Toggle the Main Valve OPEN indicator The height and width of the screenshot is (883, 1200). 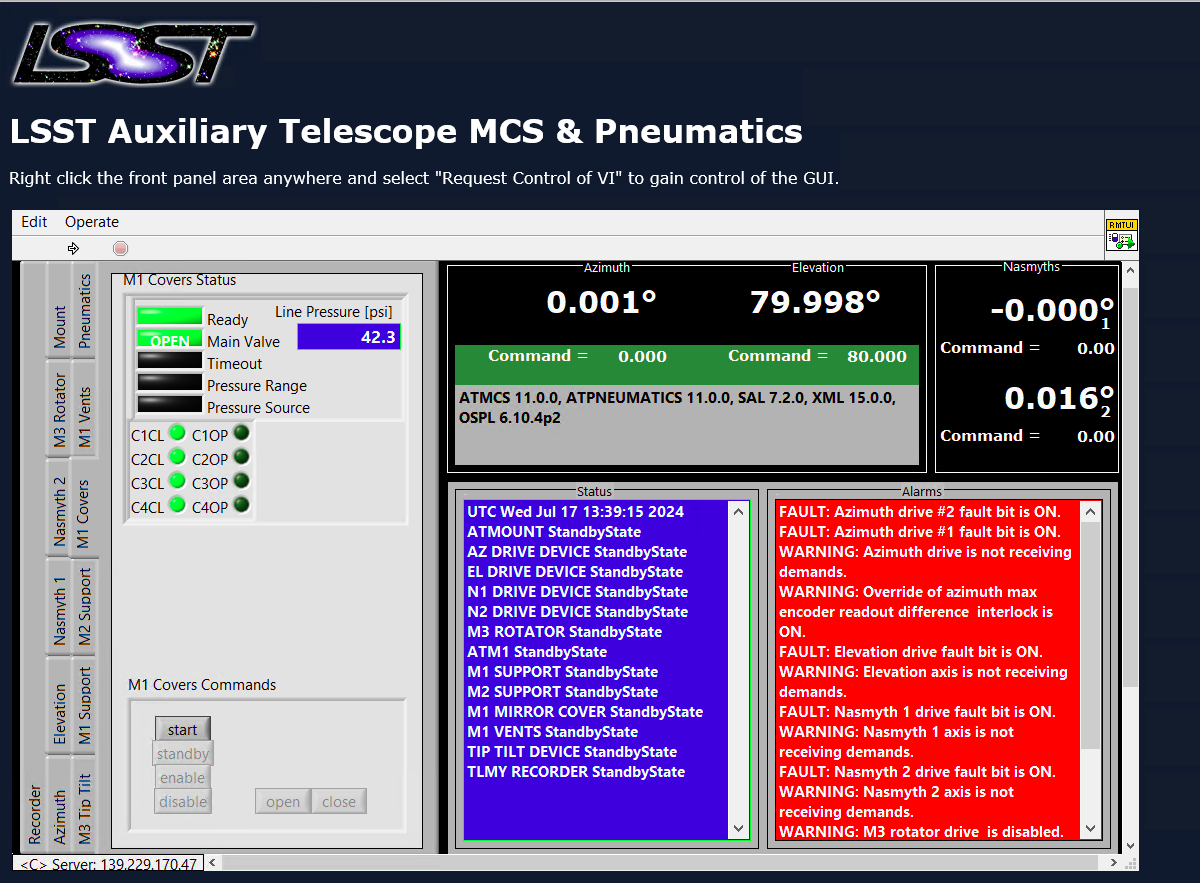click(169, 339)
